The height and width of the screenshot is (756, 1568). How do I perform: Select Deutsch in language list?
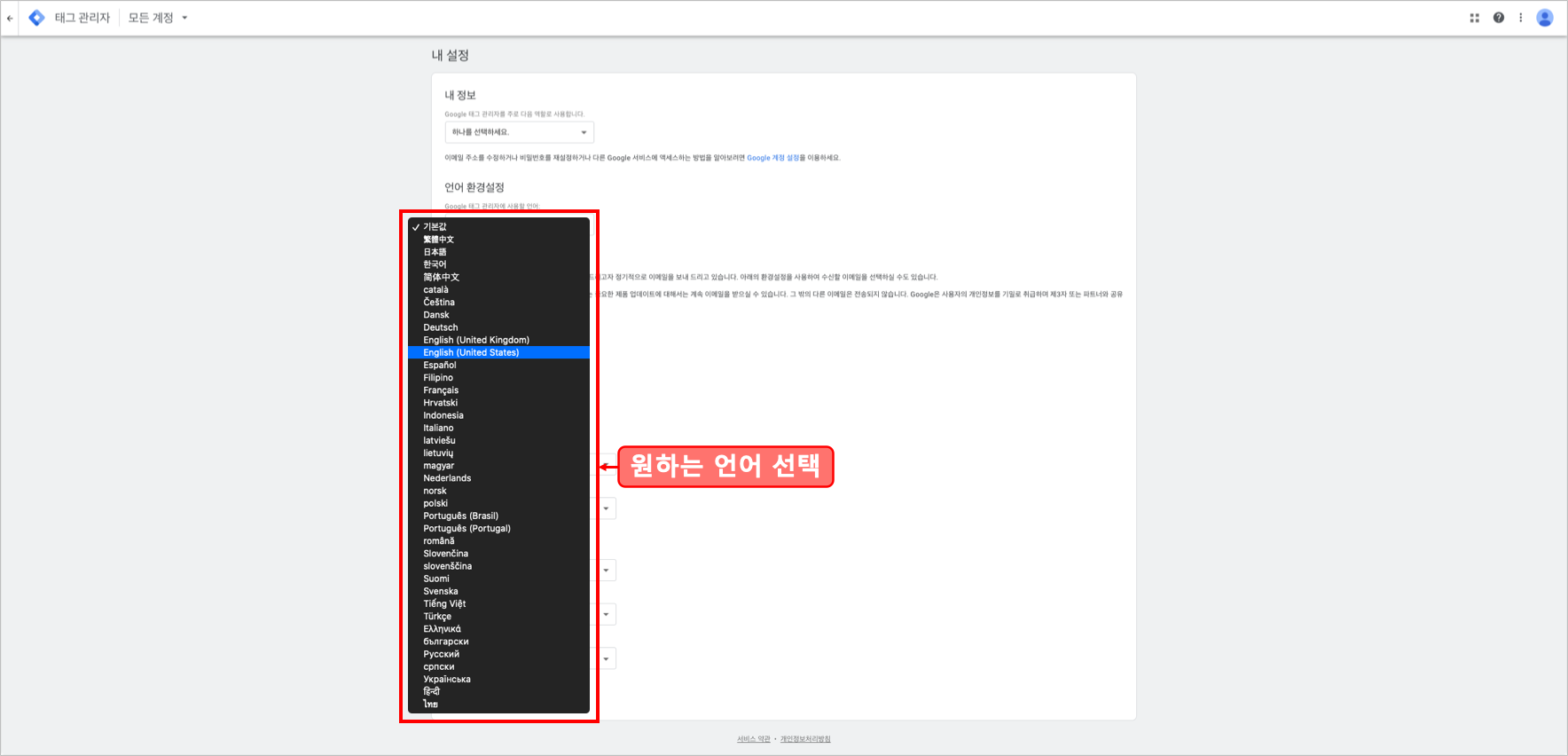498,327
